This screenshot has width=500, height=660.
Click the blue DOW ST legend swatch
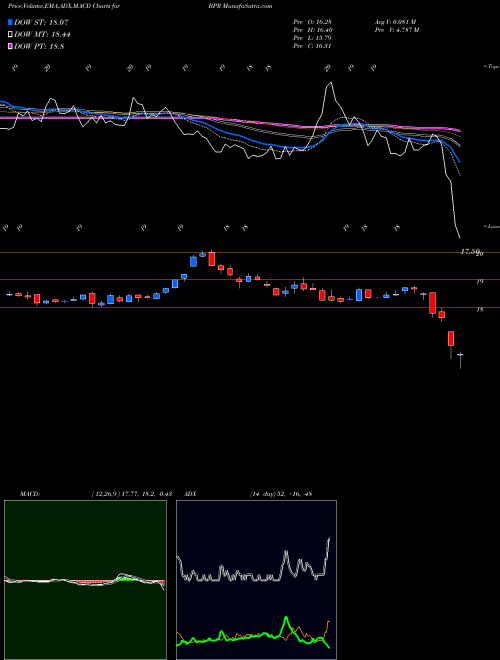click(x=10, y=22)
